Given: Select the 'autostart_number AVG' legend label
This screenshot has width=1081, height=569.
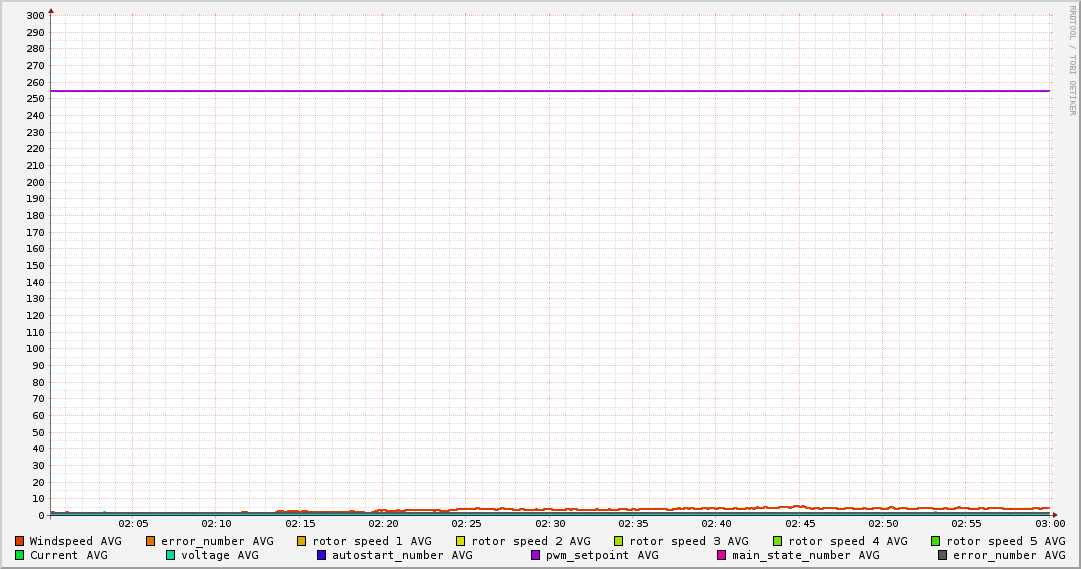Looking at the screenshot, I should pos(403,555).
